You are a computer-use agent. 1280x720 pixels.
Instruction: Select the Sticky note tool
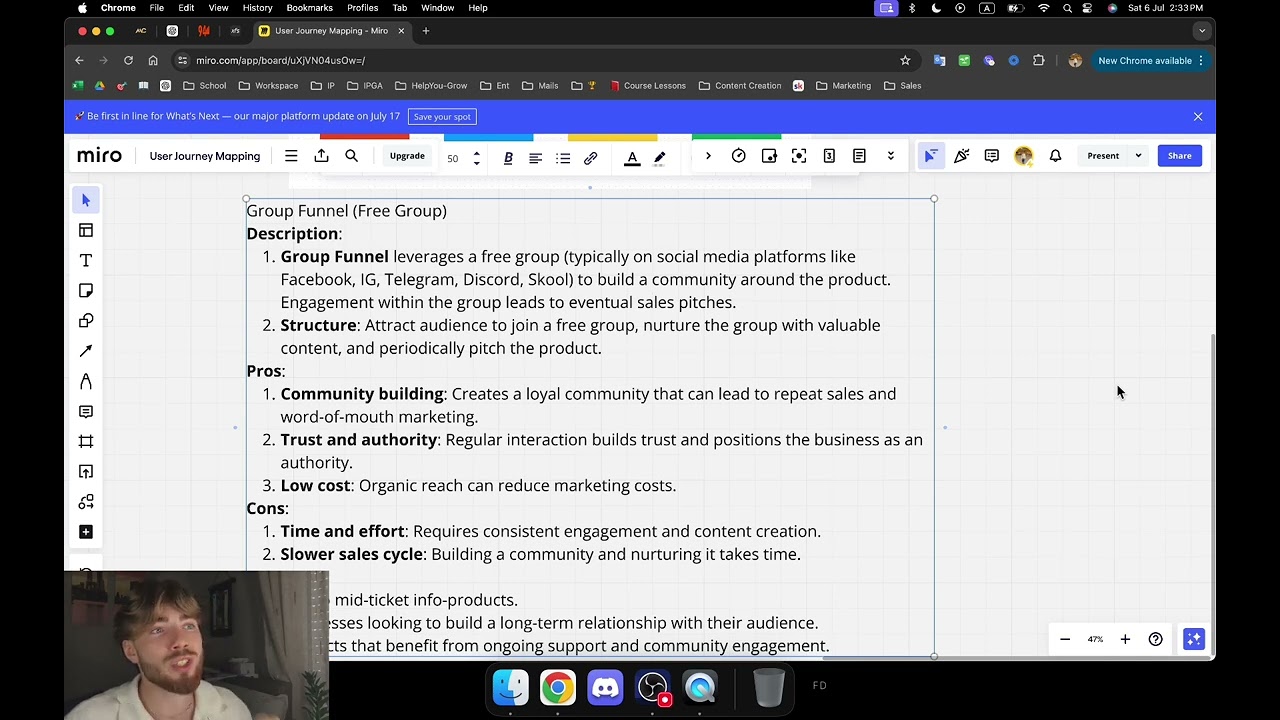tap(86, 290)
